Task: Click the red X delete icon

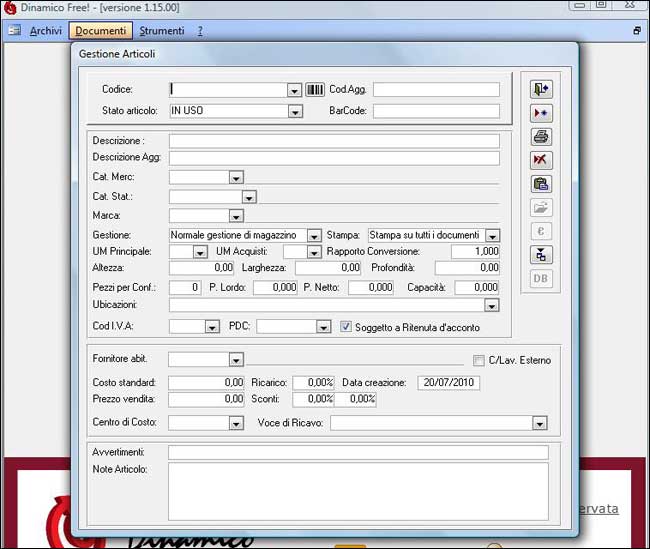Action: (541, 160)
